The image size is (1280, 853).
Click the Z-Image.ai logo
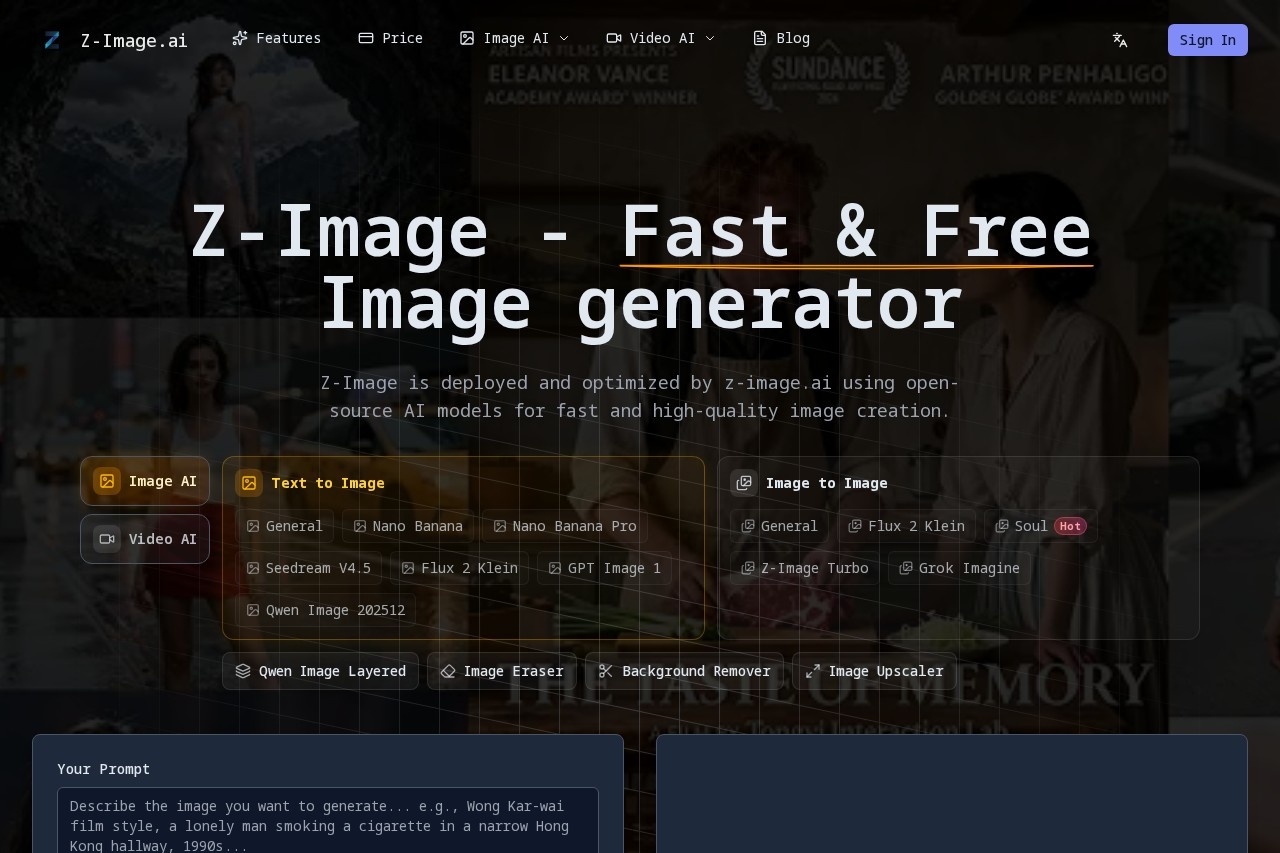tap(116, 41)
